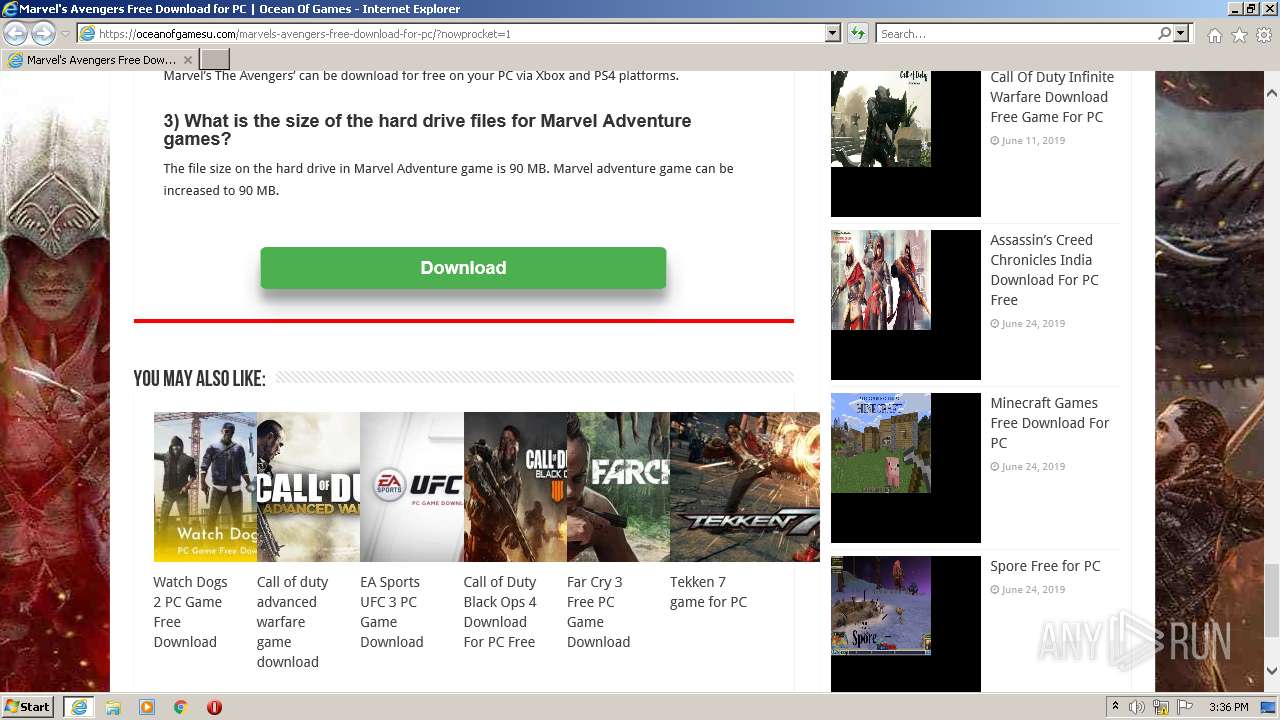Image resolution: width=1280 pixels, height=720 pixels.
Task: Open Minecraft Games Free Download sidebar link
Action: (x=1050, y=423)
